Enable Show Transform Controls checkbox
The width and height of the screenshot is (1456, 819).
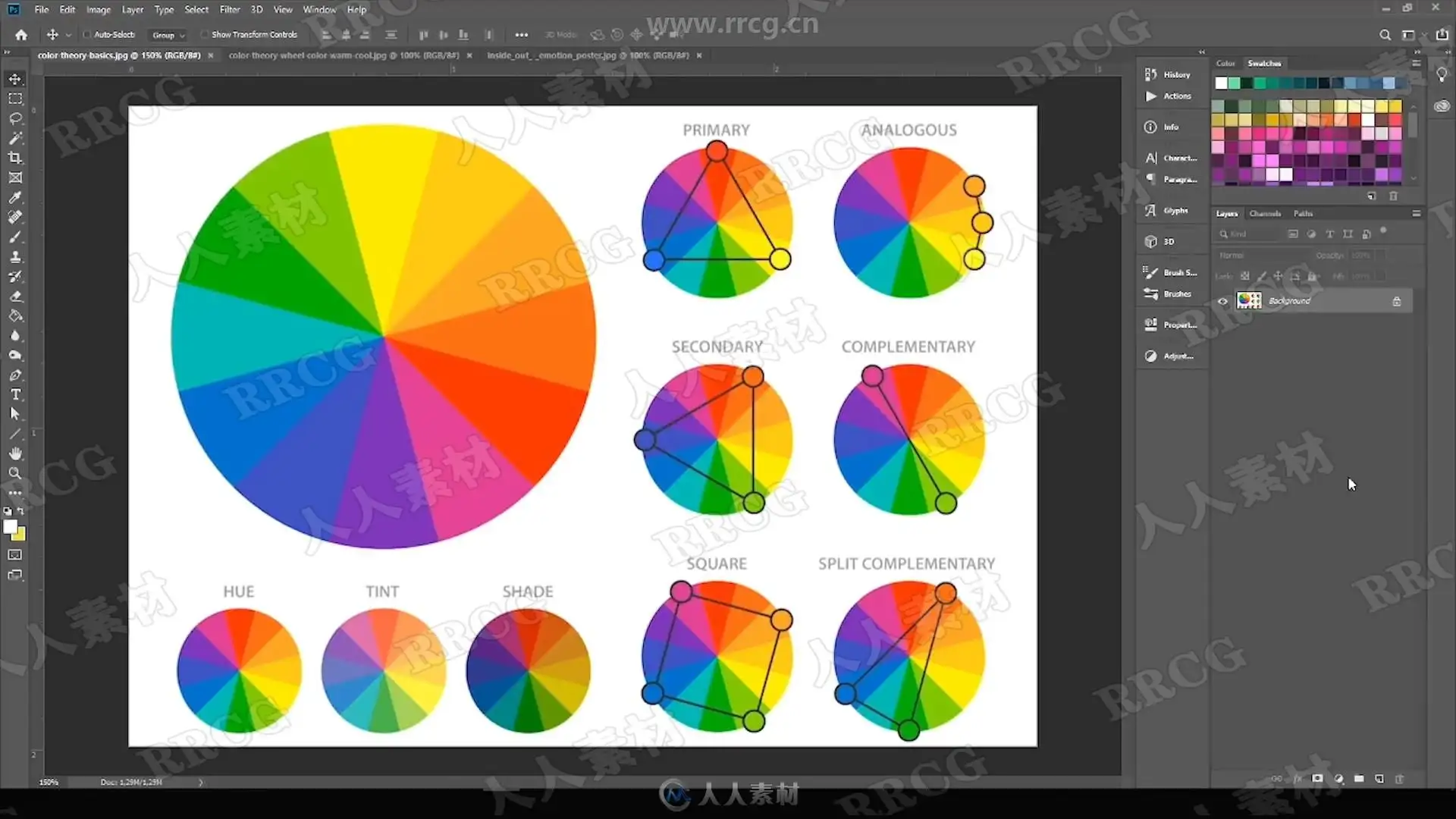click(204, 34)
